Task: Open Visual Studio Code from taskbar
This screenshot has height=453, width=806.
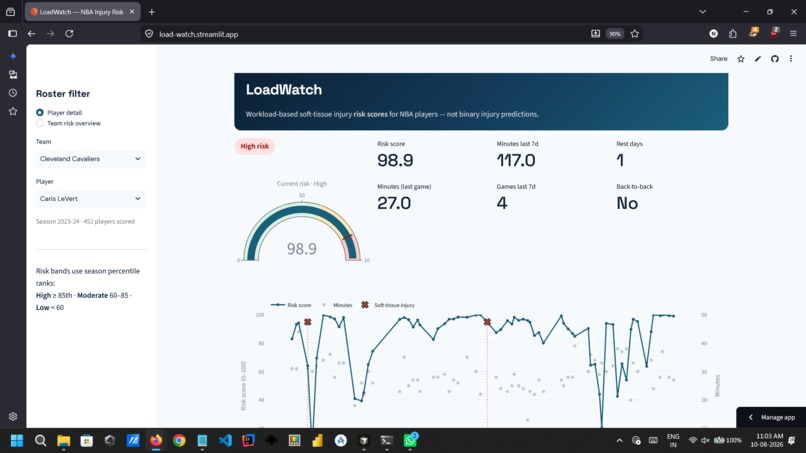Action: 225,441
